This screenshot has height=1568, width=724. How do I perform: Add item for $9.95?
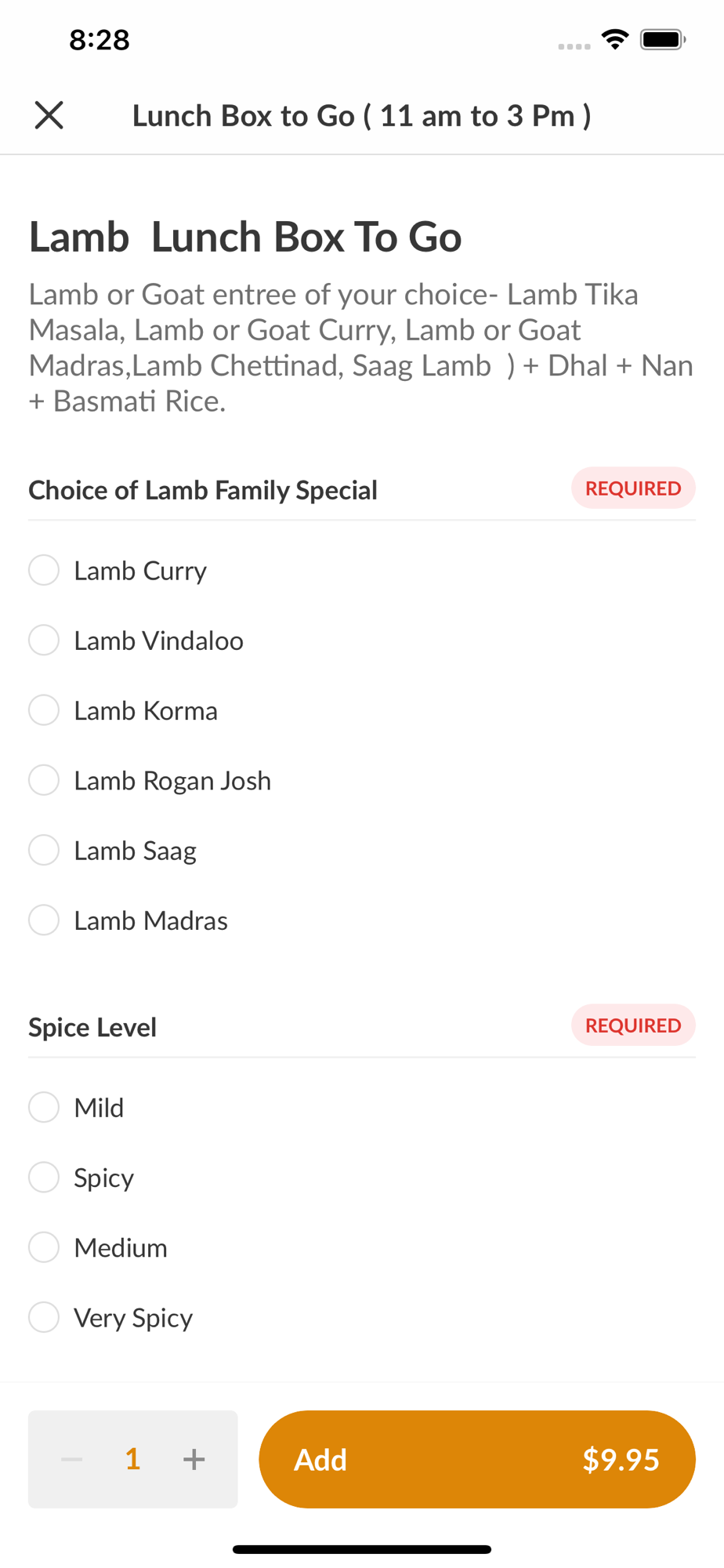[477, 1459]
